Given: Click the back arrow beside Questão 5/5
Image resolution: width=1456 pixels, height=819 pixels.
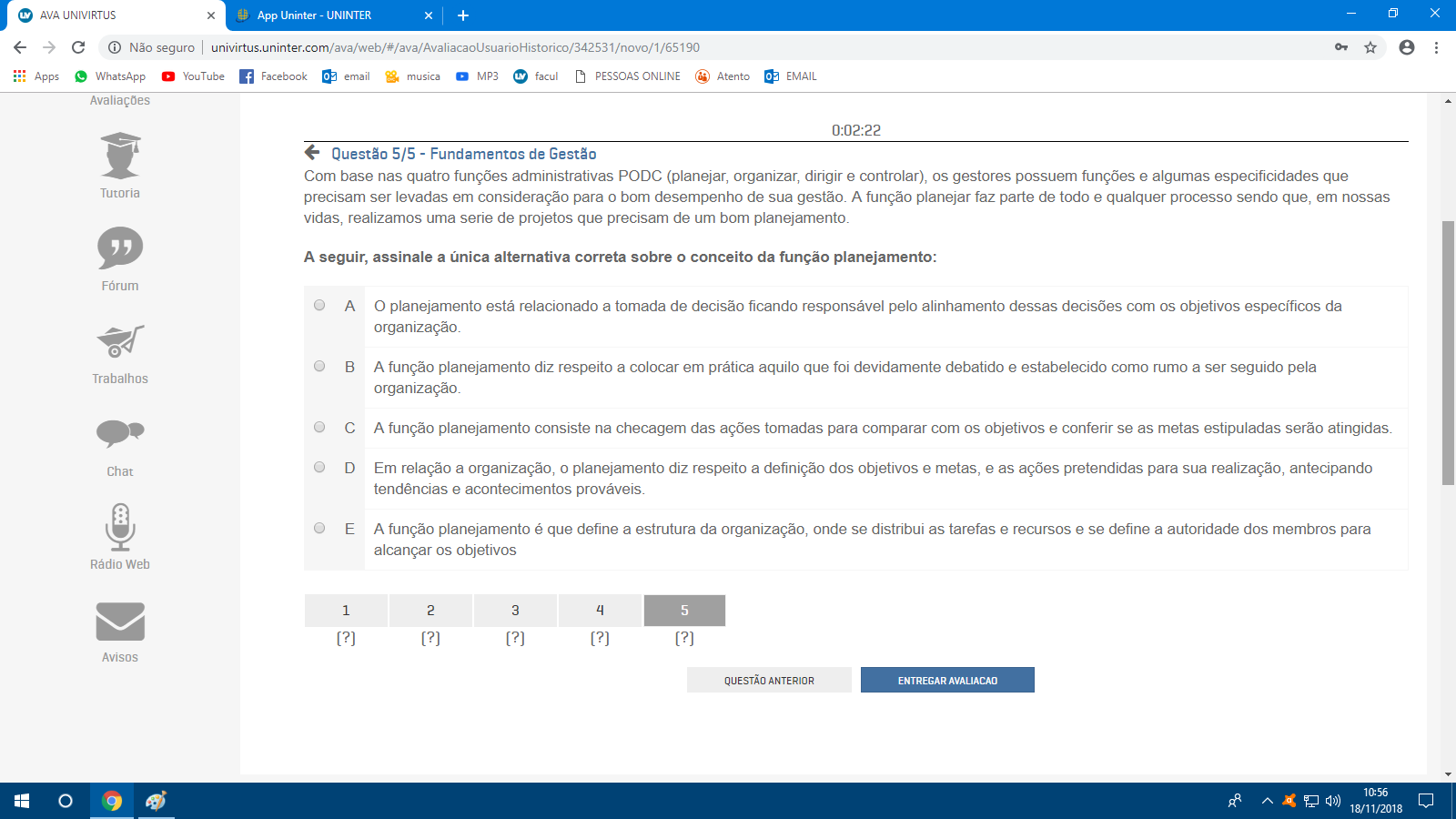Looking at the screenshot, I should click(312, 153).
